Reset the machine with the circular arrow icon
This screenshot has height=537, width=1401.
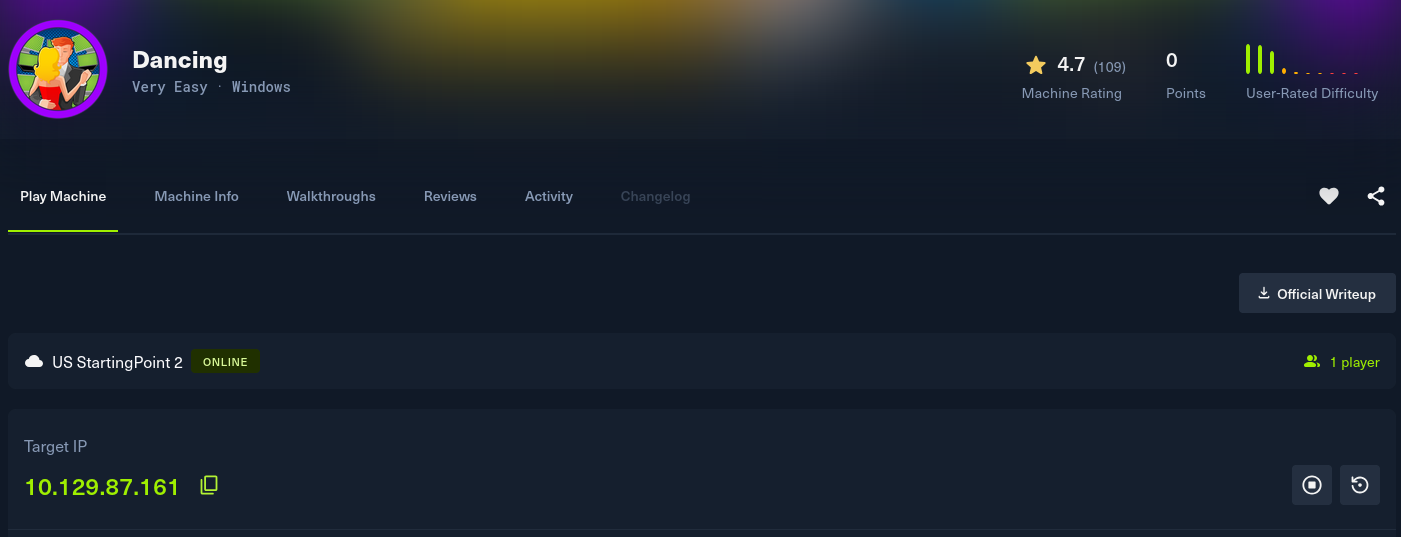pyautogui.click(x=1360, y=485)
